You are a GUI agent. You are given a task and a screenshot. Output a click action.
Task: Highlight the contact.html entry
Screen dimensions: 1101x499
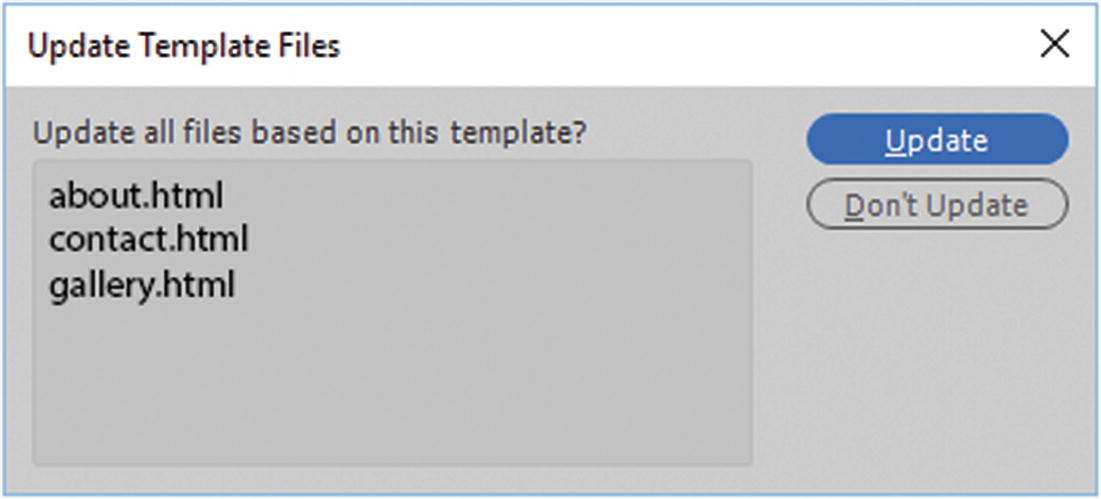point(148,240)
